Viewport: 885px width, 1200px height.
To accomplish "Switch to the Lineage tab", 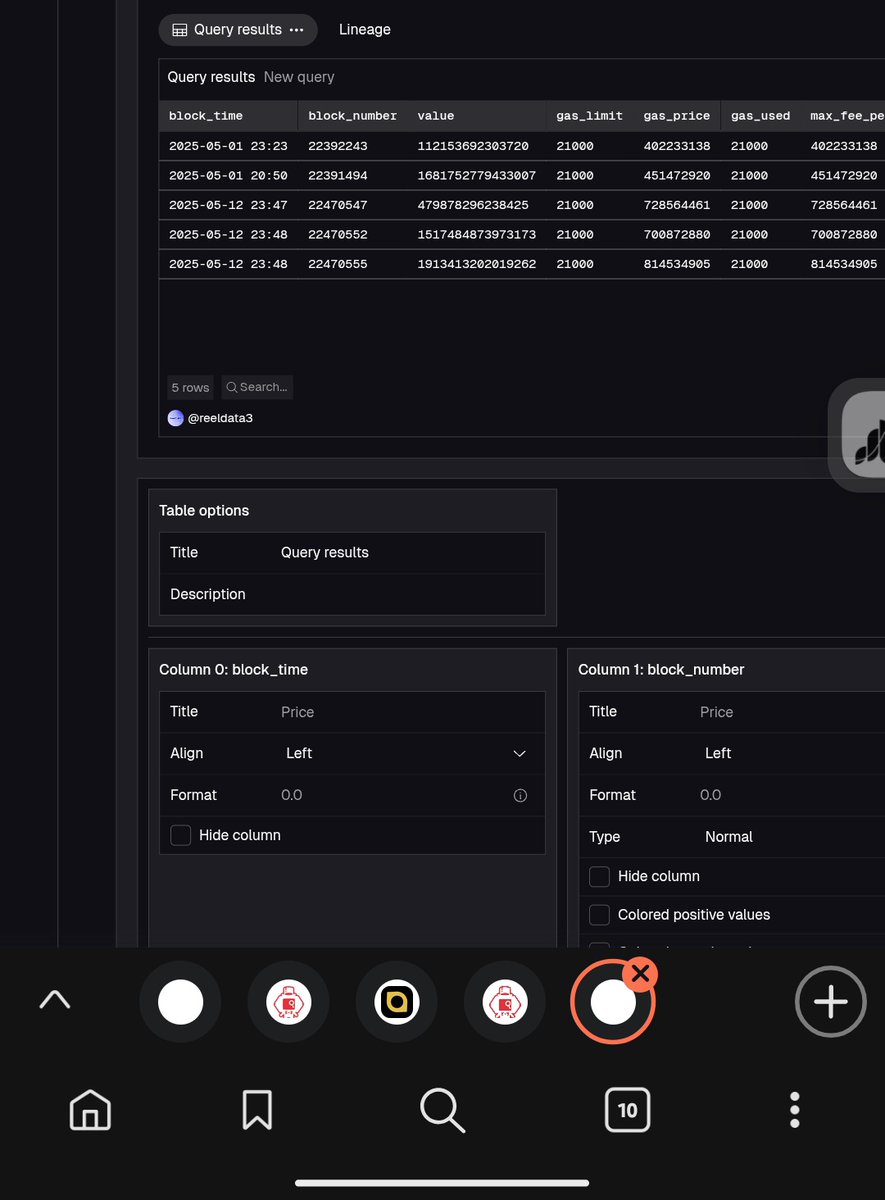I will click(364, 29).
